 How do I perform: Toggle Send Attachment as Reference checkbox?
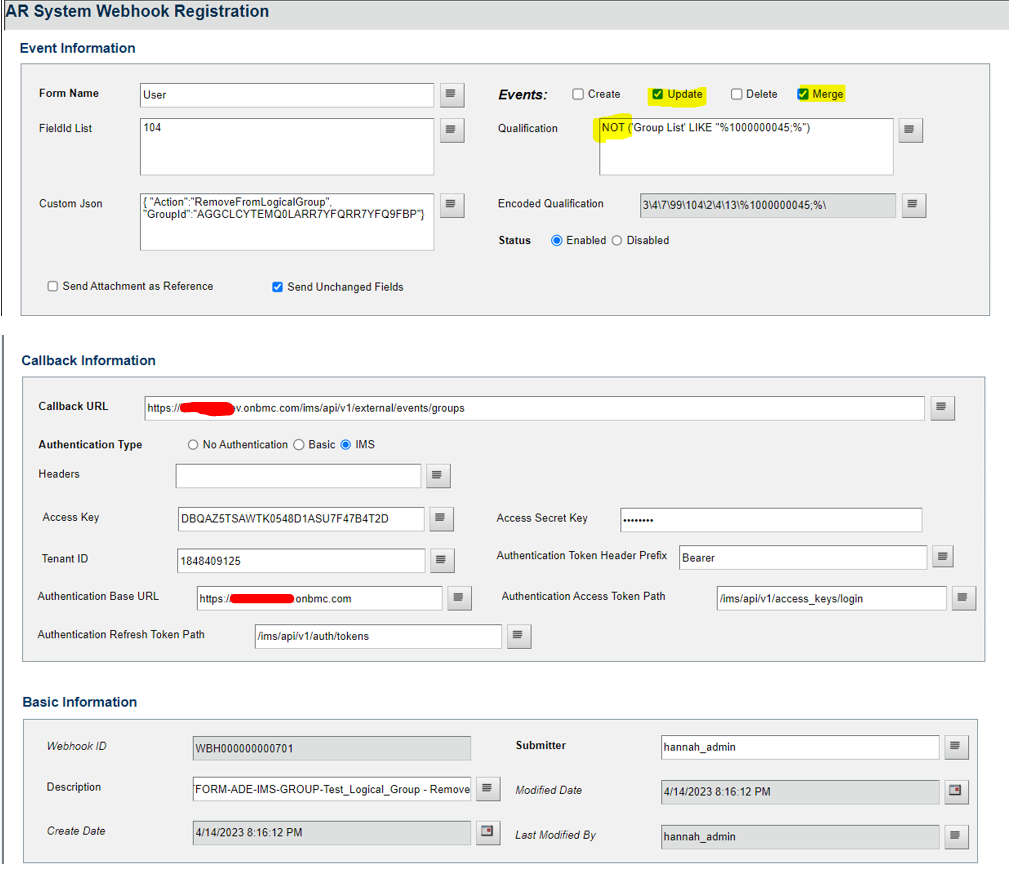pos(51,286)
